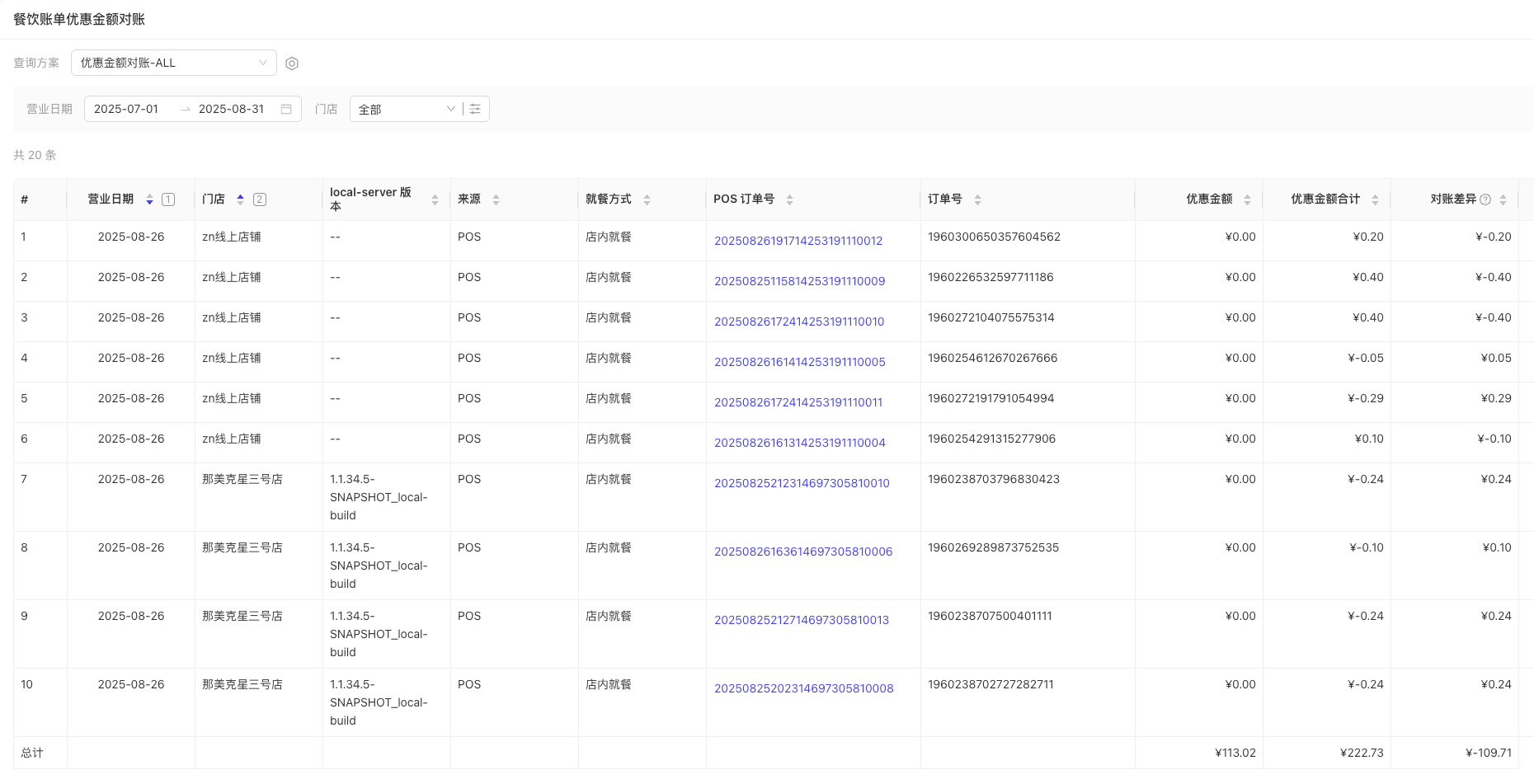
Task: Click the settings gear beside query scheme
Action: (x=292, y=63)
